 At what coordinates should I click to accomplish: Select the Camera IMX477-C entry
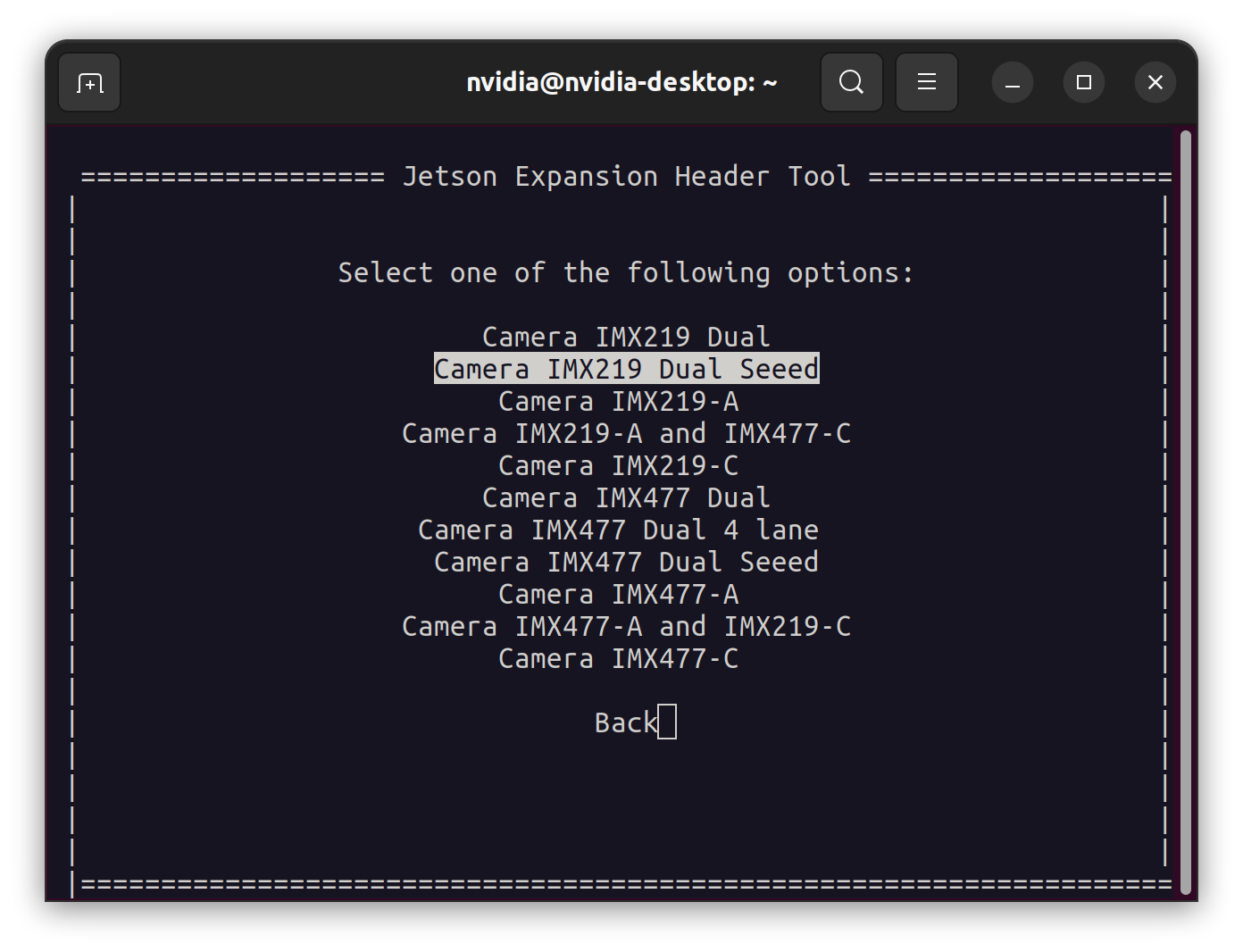(619, 658)
